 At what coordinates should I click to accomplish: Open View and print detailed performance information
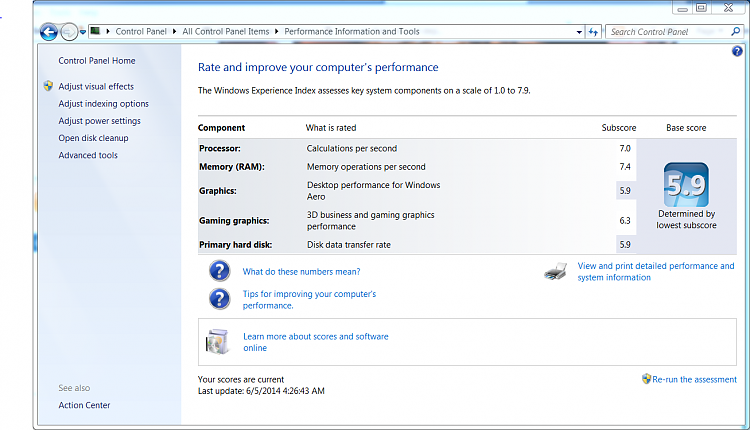tap(656, 272)
